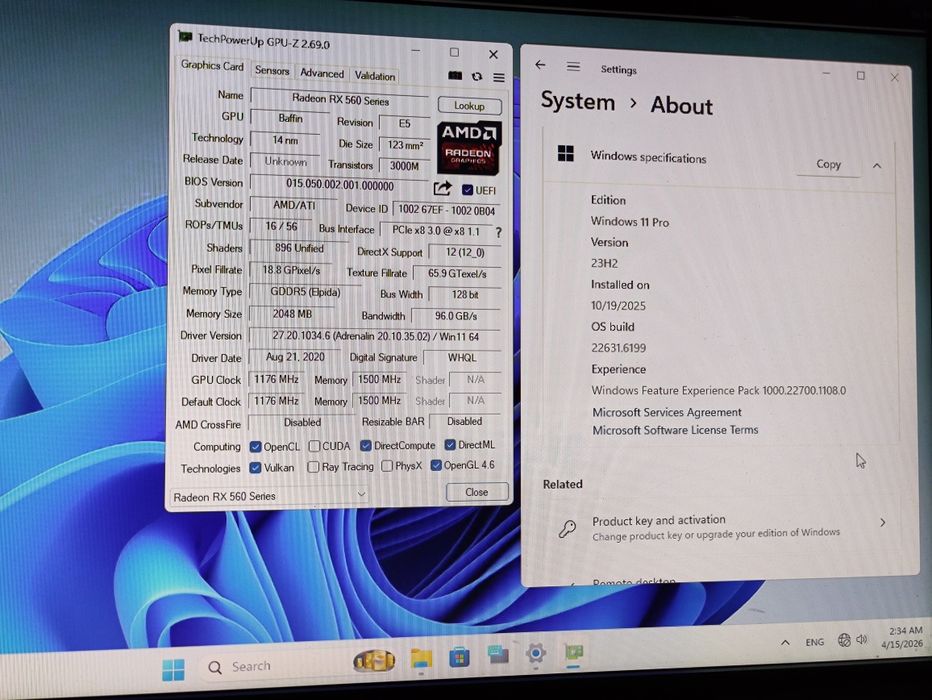Click the Version 23H2 text

pos(604,263)
